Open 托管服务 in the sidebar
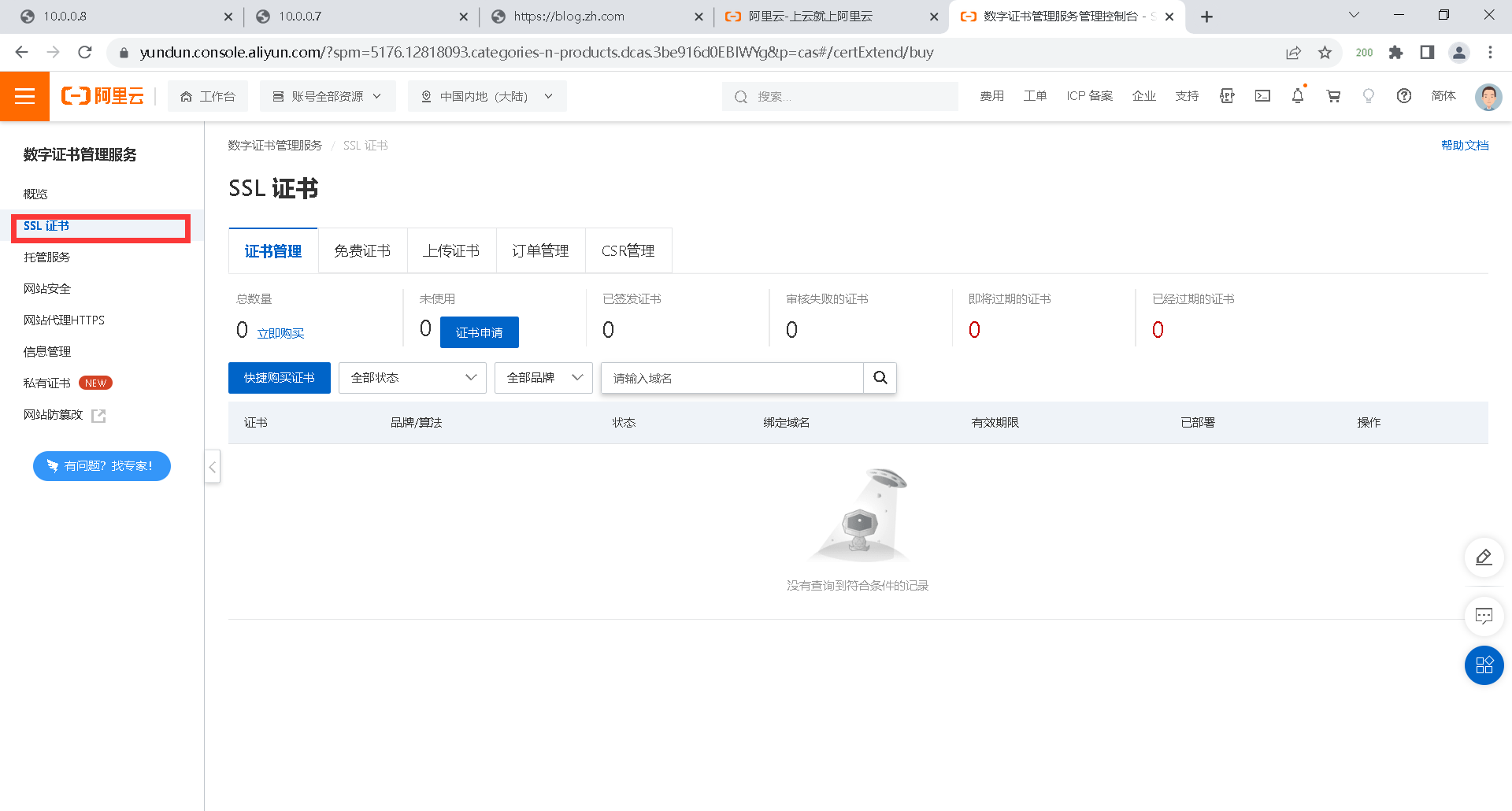Screen dimensions: 1512x811 tap(47, 257)
